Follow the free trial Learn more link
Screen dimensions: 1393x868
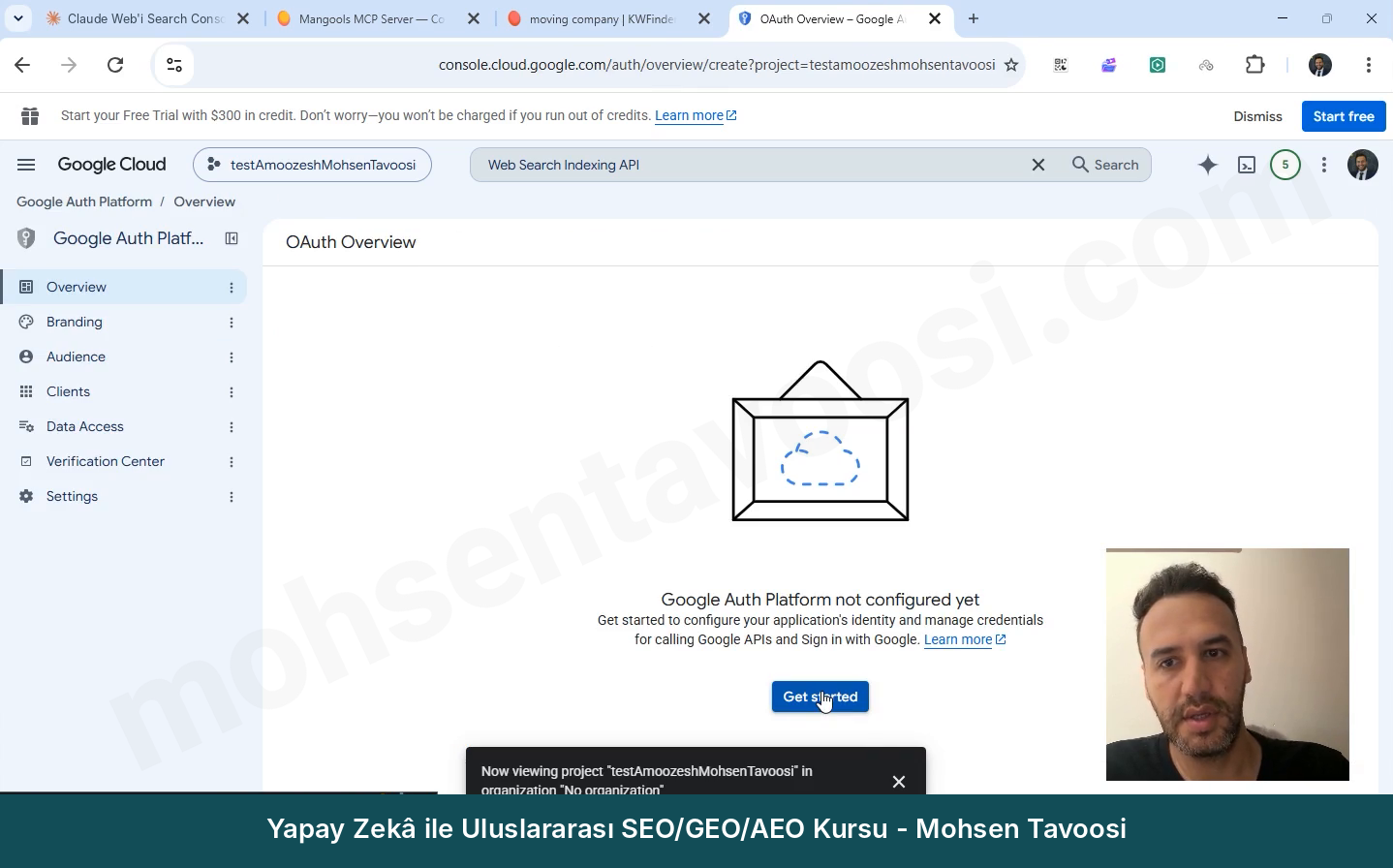coord(696,115)
